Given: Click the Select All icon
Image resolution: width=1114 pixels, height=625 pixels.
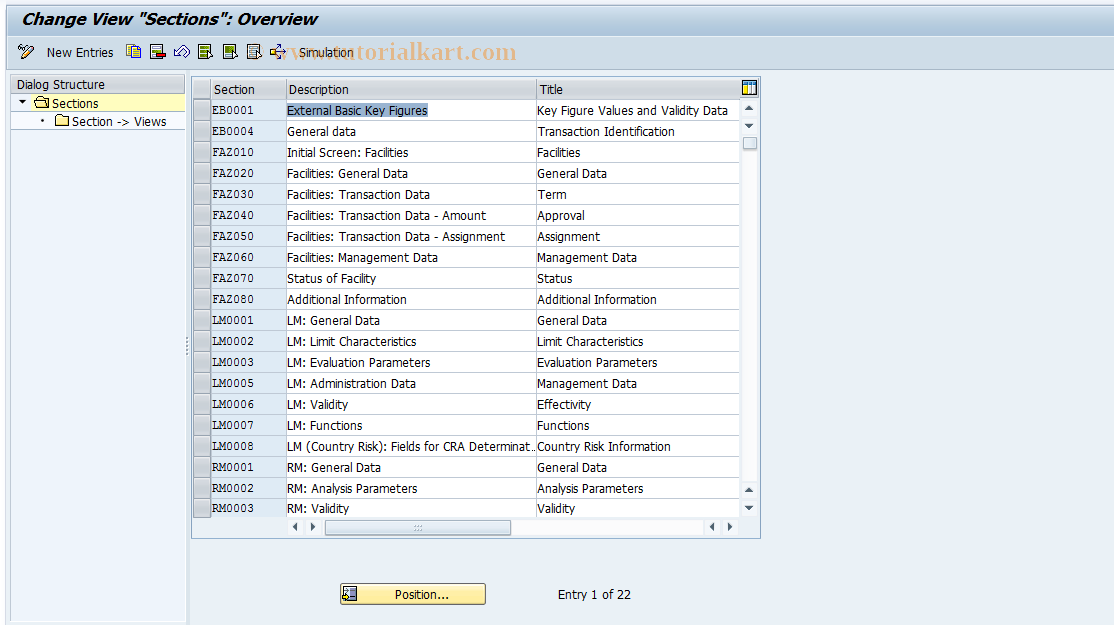Looking at the screenshot, I should pos(205,52).
